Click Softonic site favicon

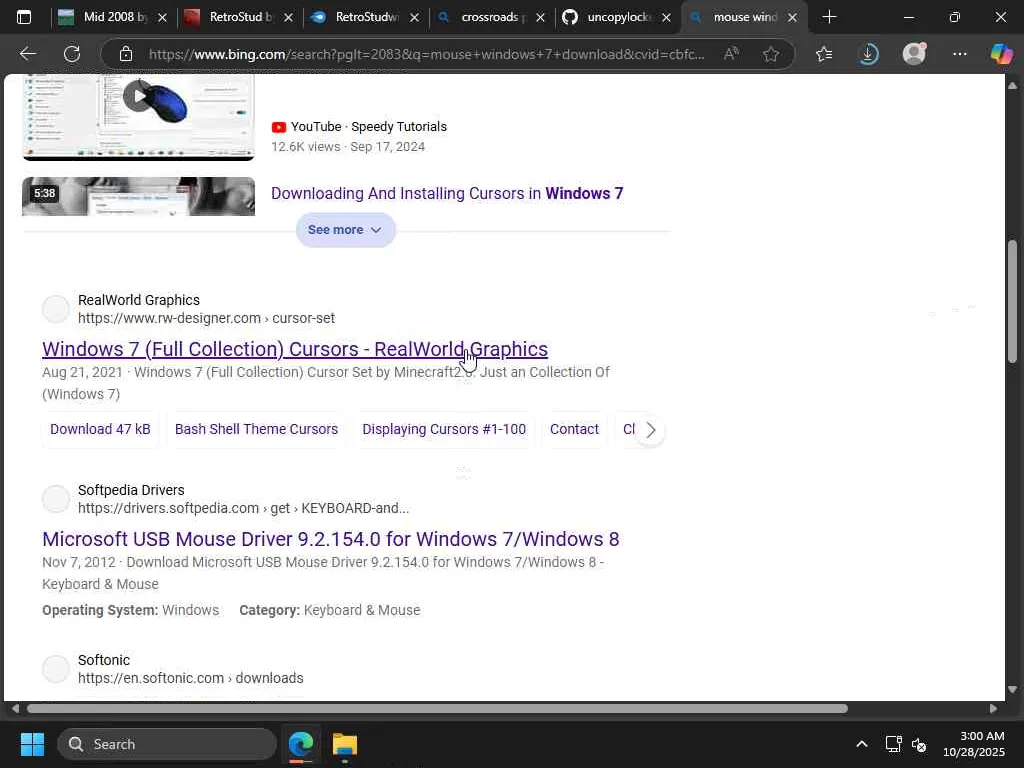56,669
